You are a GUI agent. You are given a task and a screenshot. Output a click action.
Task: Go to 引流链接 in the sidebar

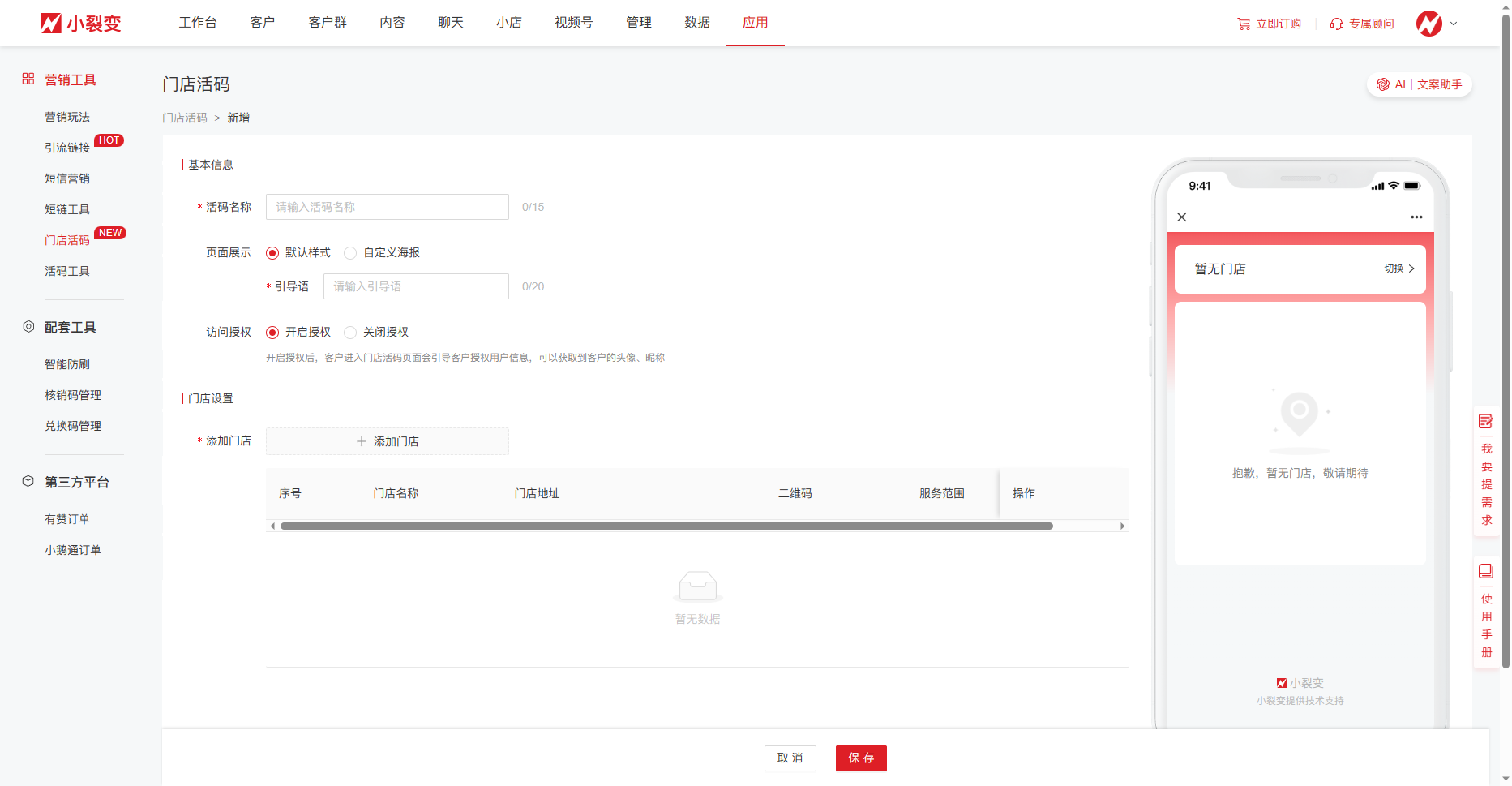pyautogui.click(x=67, y=148)
